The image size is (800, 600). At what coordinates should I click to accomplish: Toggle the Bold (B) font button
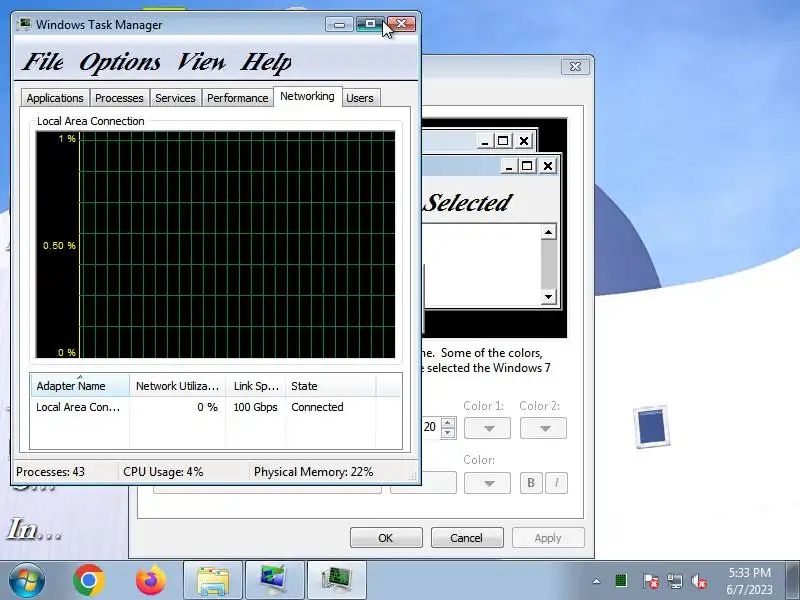point(531,483)
